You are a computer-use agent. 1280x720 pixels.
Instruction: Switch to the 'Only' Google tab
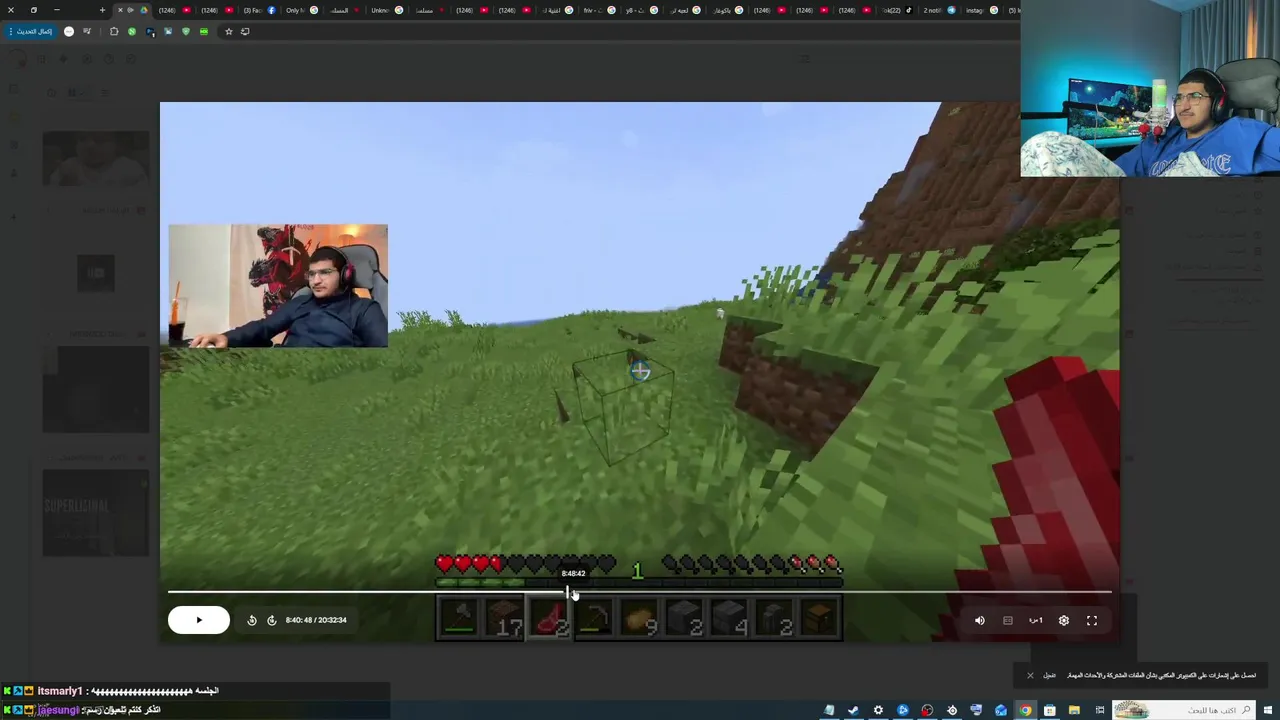coord(301,10)
